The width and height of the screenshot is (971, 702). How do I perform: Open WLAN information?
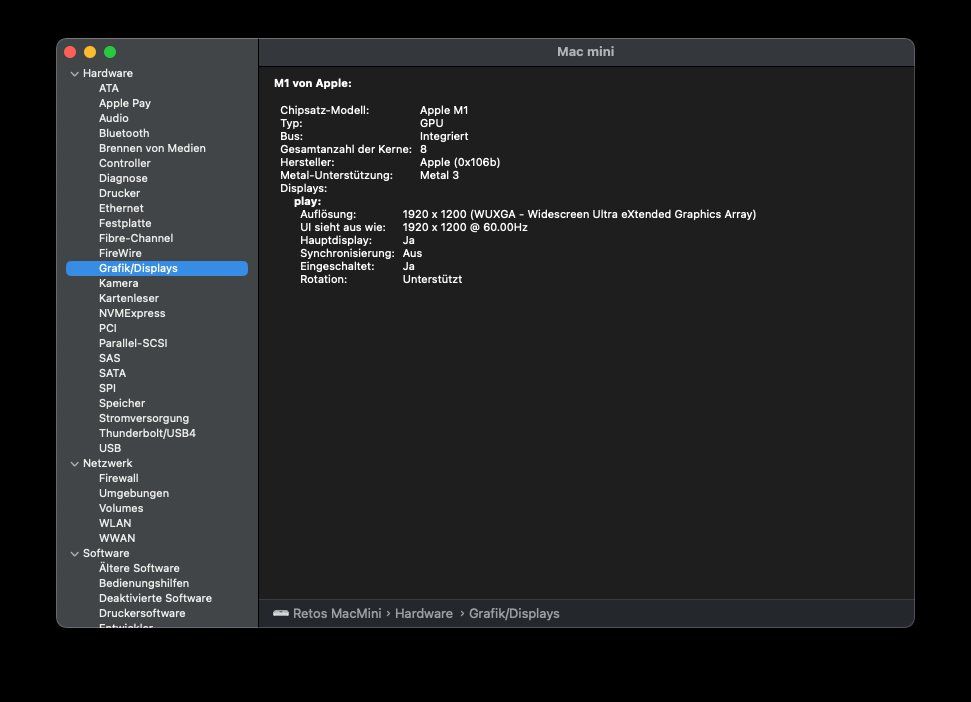tap(115, 523)
